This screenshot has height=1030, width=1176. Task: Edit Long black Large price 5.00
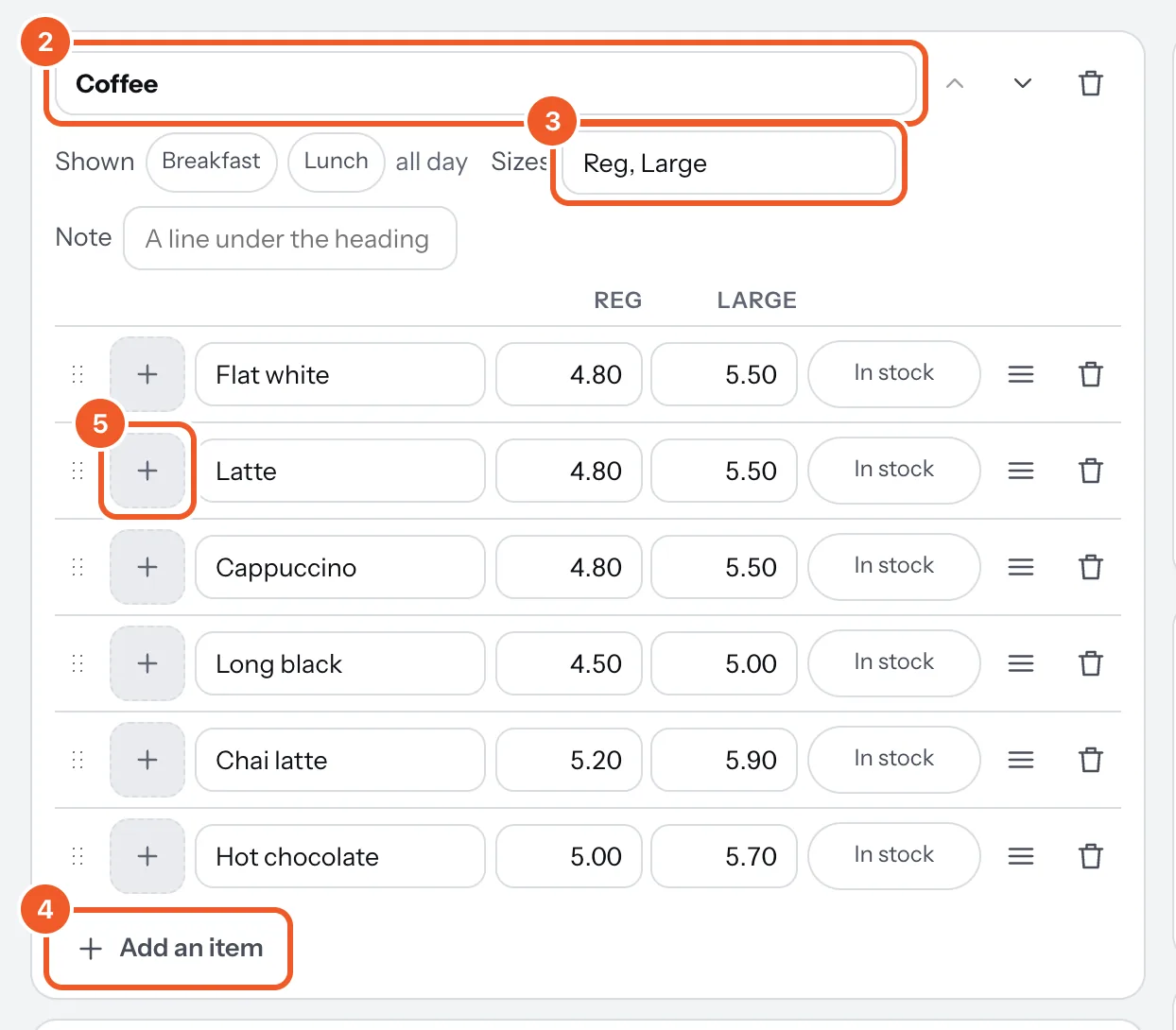724,663
